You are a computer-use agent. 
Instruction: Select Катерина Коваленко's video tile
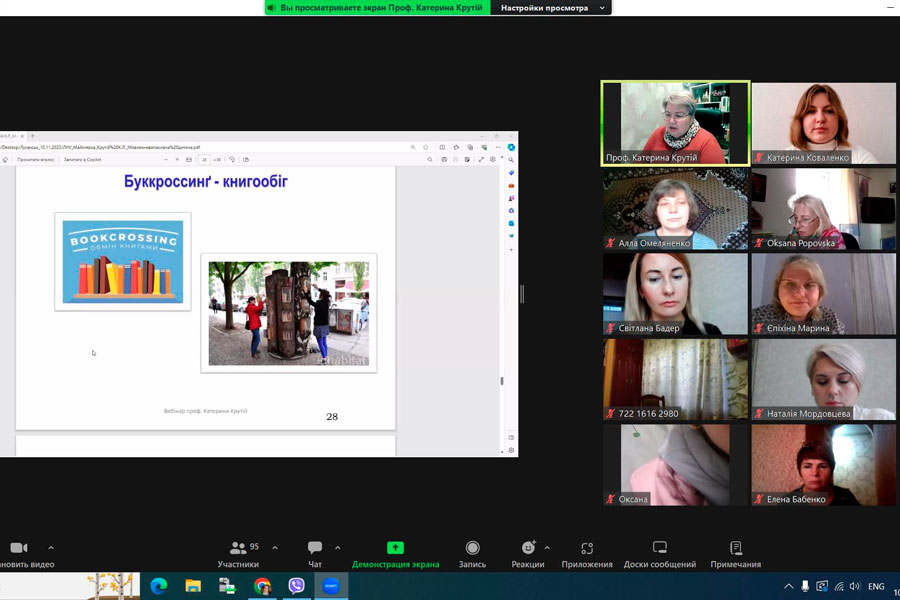pos(823,123)
